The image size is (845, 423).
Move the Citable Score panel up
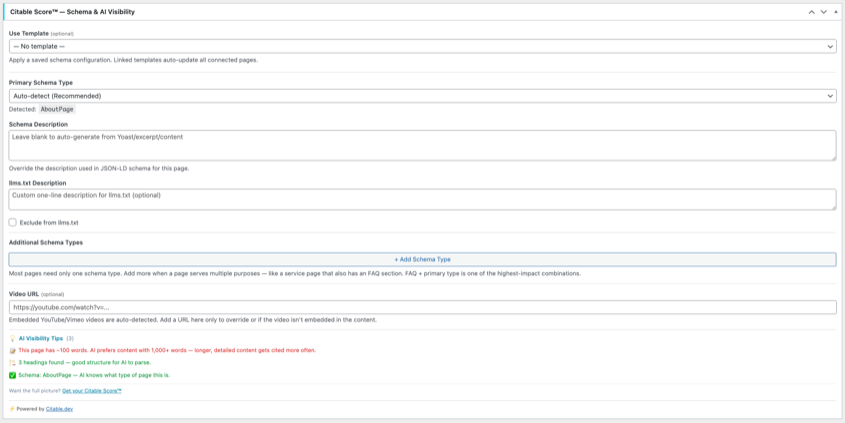(x=812, y=12)
